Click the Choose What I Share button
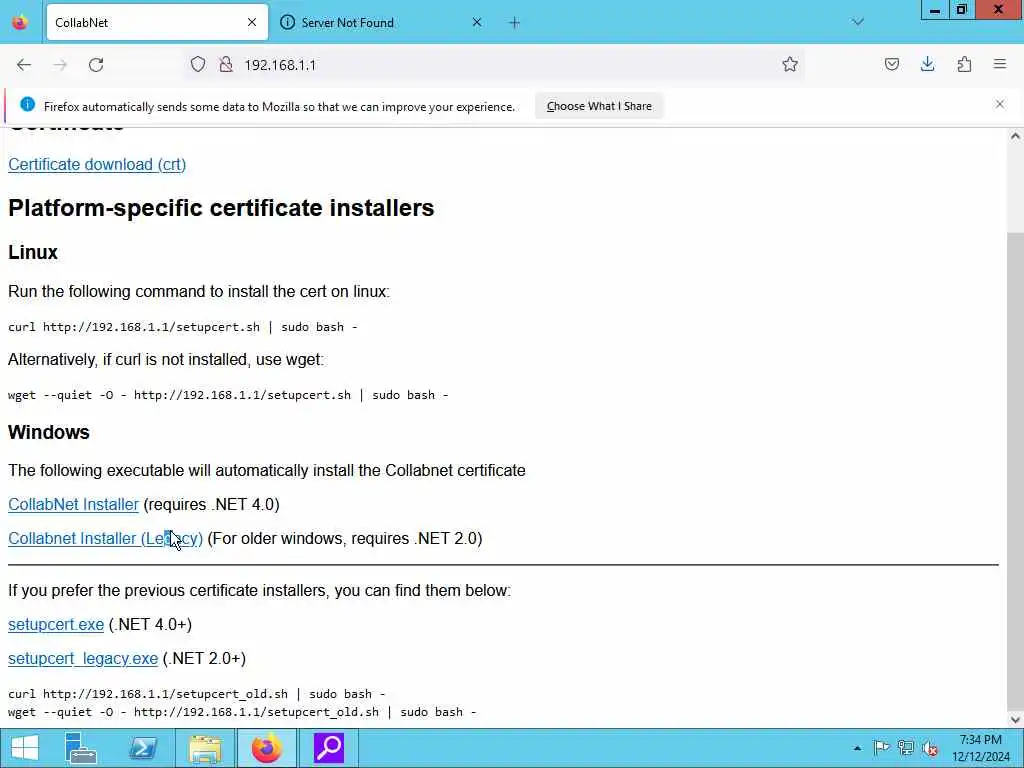1024x768 pixels. (599, 106)
